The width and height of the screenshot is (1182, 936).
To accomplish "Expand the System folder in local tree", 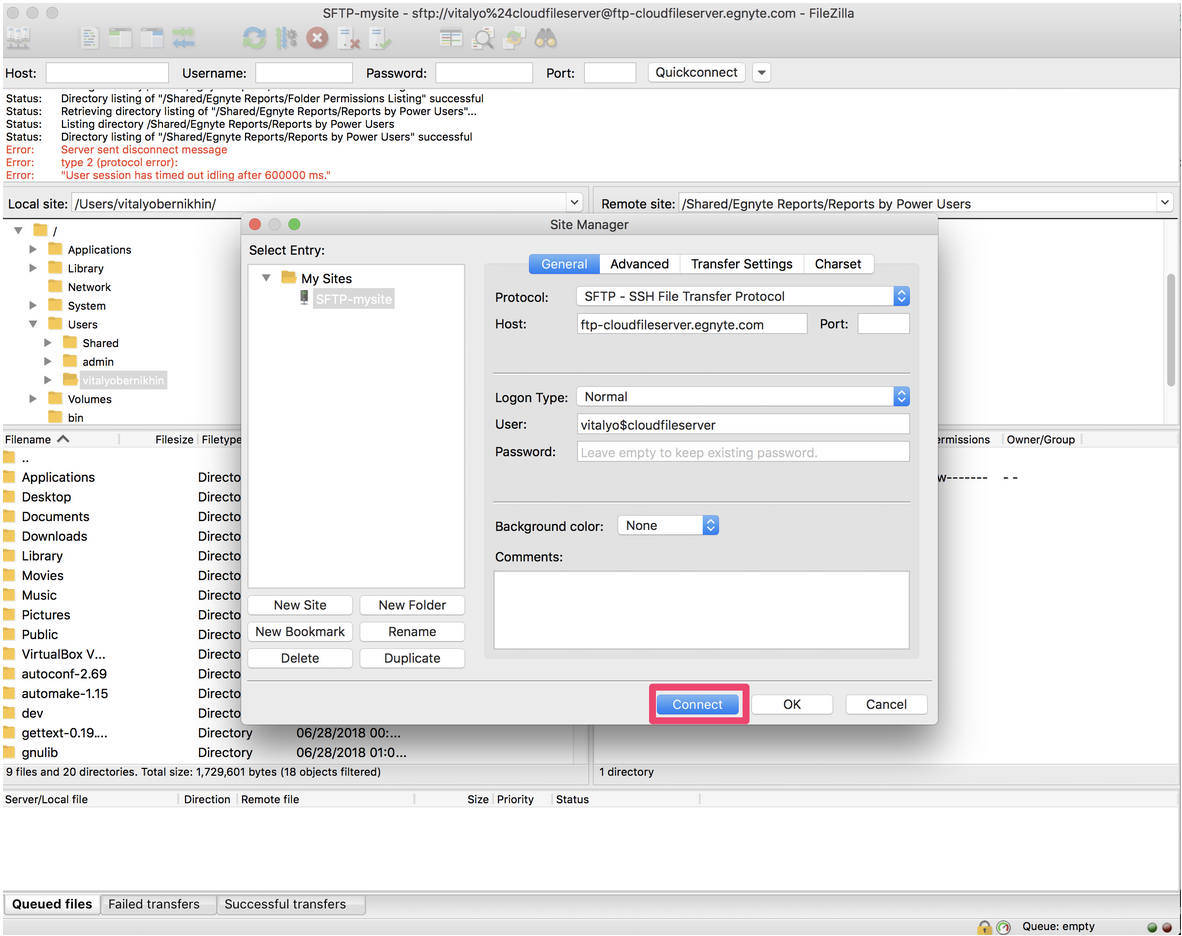I will [x=33, y=305].
